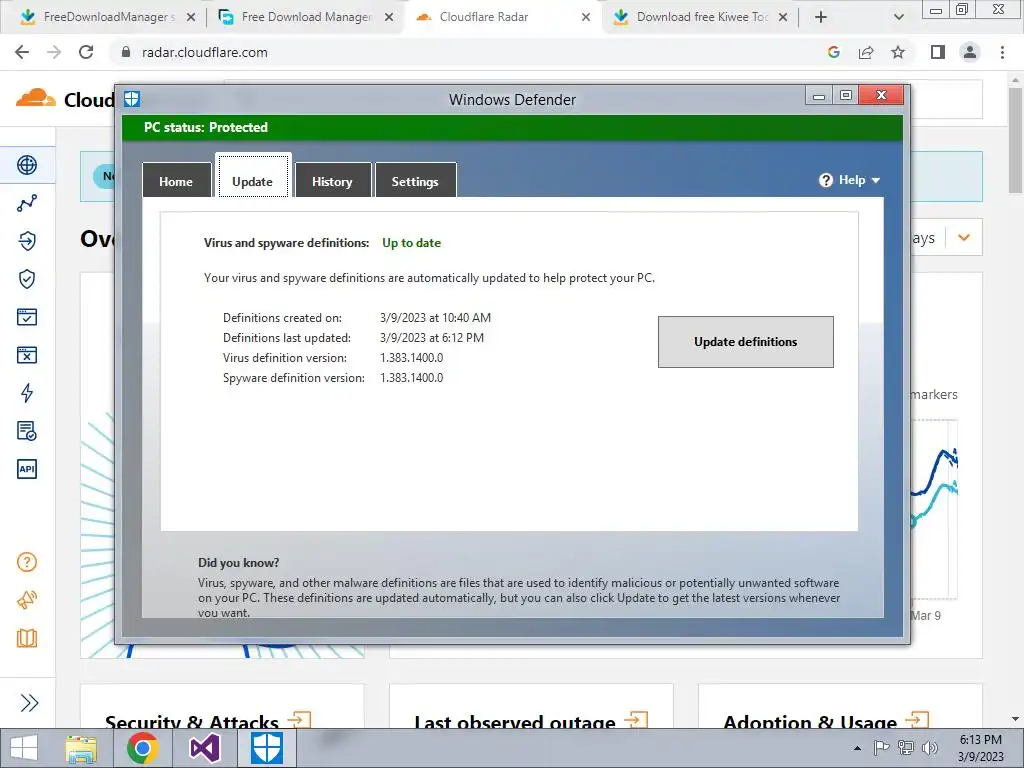The width and height of the screenshot is (1024, 768).
Task: Open the Chrome three-dot menu
Action: pyautogui.click(x=1002, y=52)
